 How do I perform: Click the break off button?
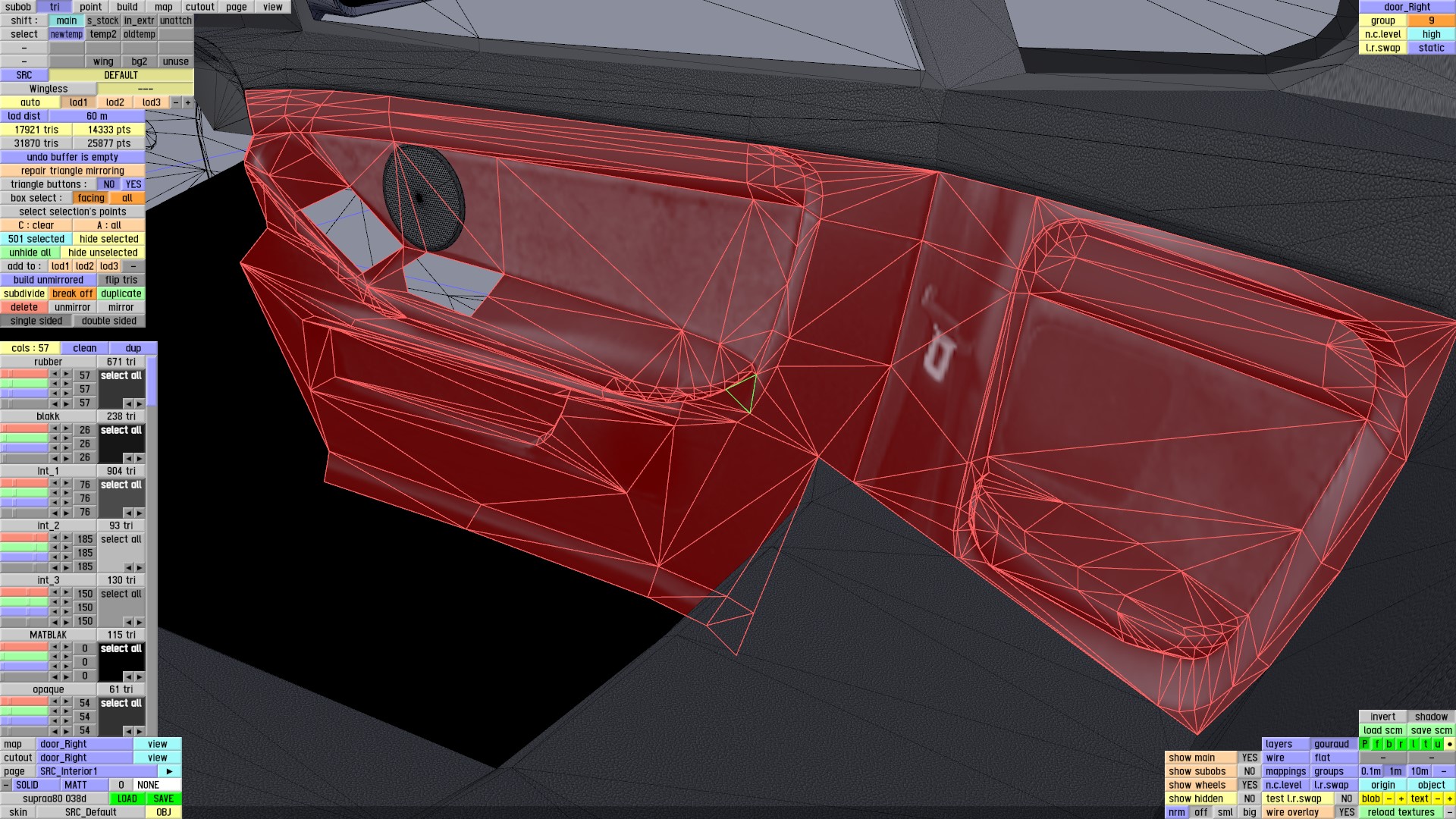(72, 293)
